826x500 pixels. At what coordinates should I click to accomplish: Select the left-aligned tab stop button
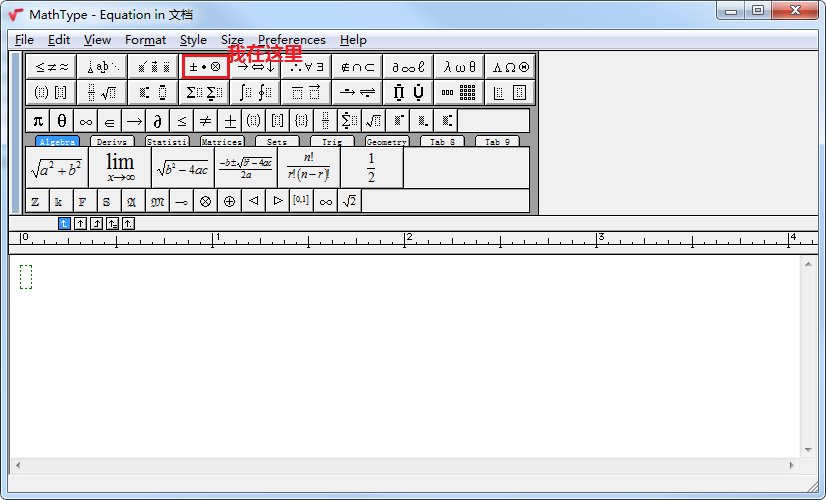tap(65, 223)
